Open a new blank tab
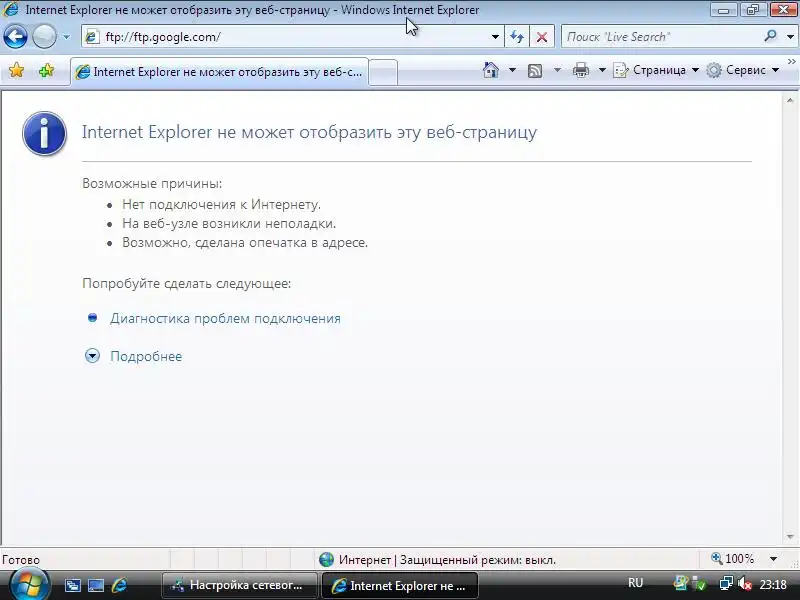The width and height of the screenshot is (800, 600). (x=383, y=72)
